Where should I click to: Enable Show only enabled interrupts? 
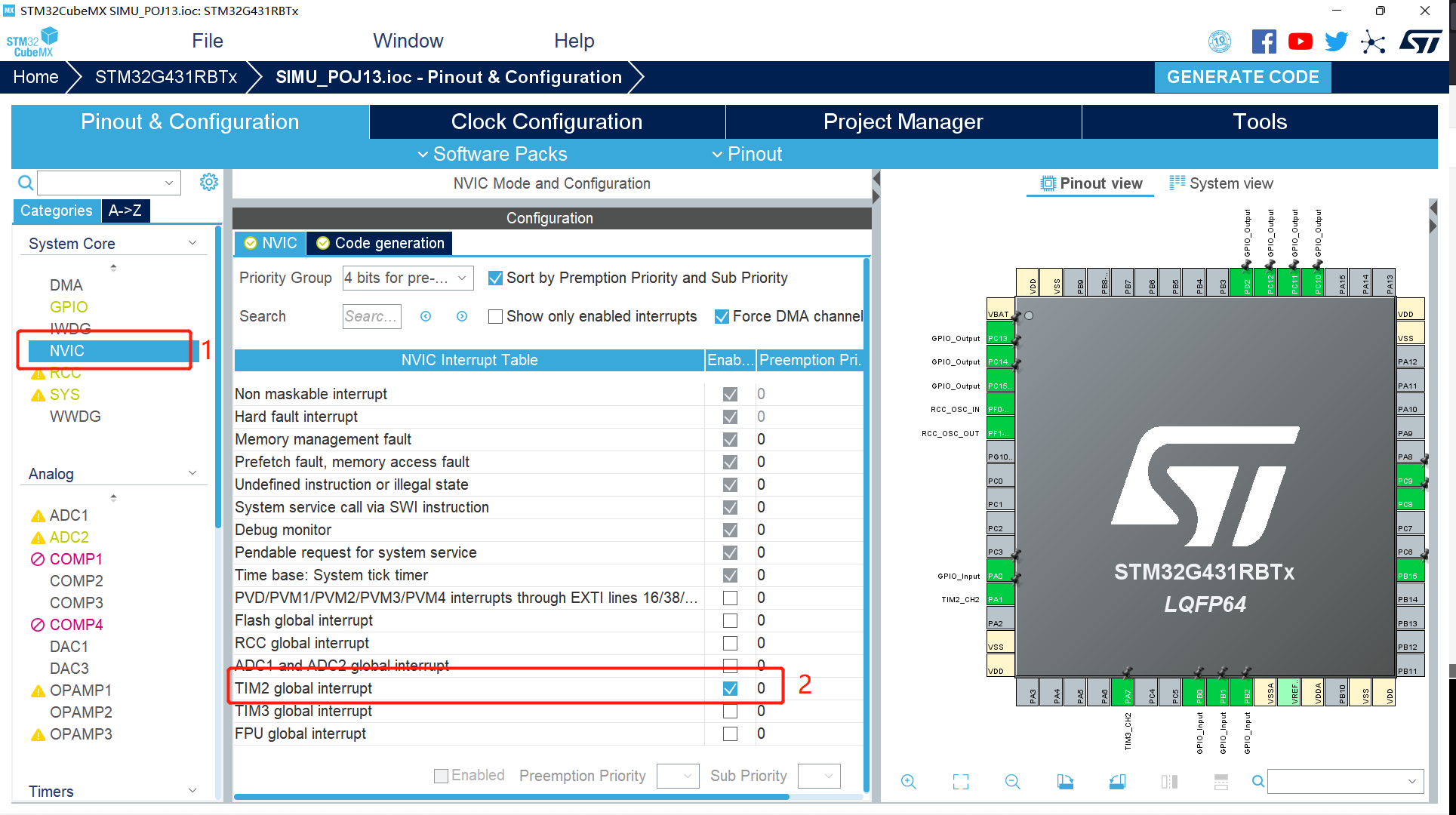(x=496, y=317)
